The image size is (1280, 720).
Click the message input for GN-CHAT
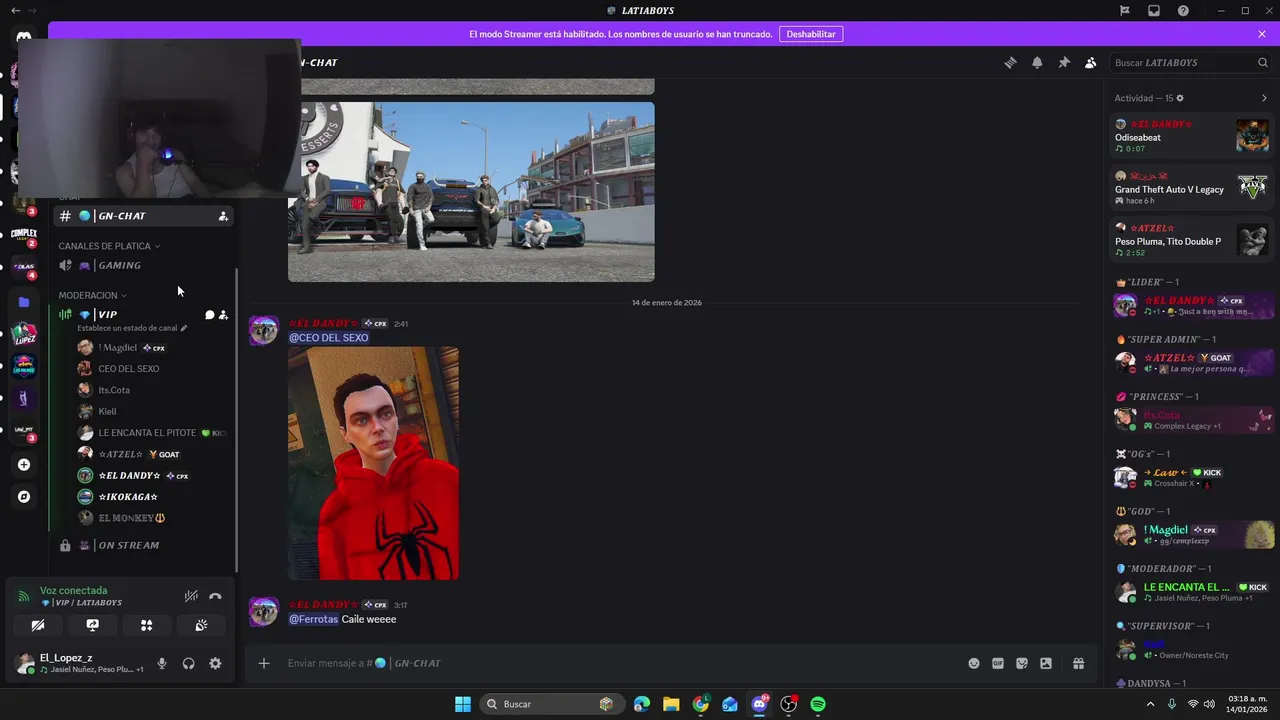[620, 663]
